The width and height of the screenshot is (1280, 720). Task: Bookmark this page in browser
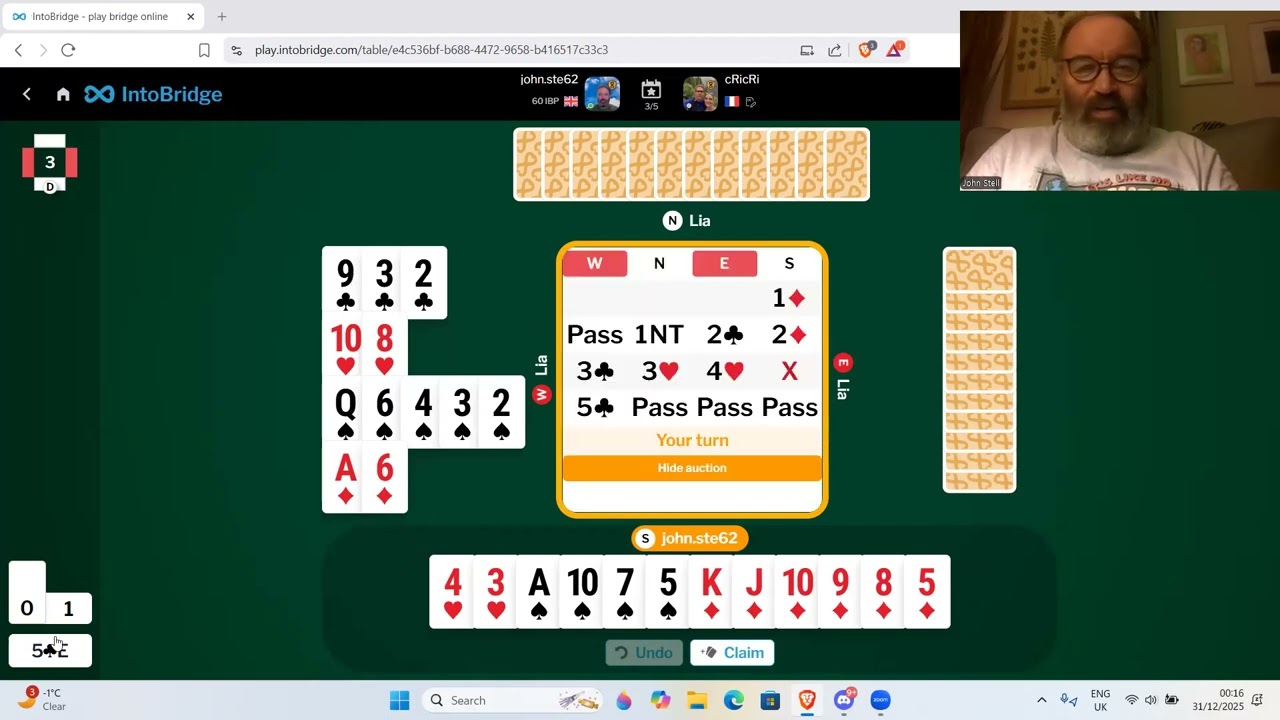point(204,50)
